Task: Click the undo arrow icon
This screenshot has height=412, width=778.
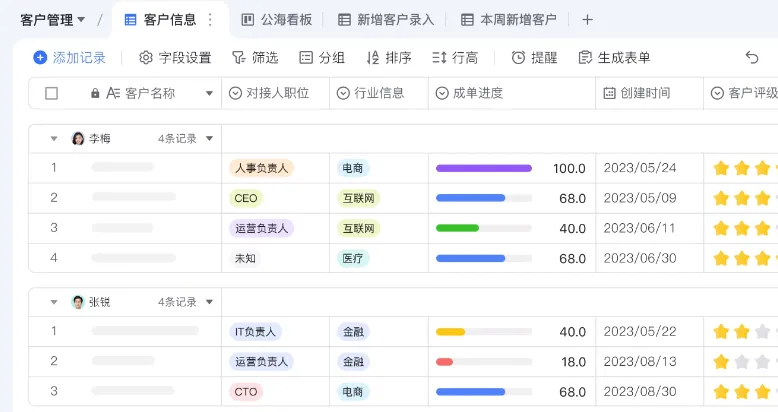Action: pos(752,58)
